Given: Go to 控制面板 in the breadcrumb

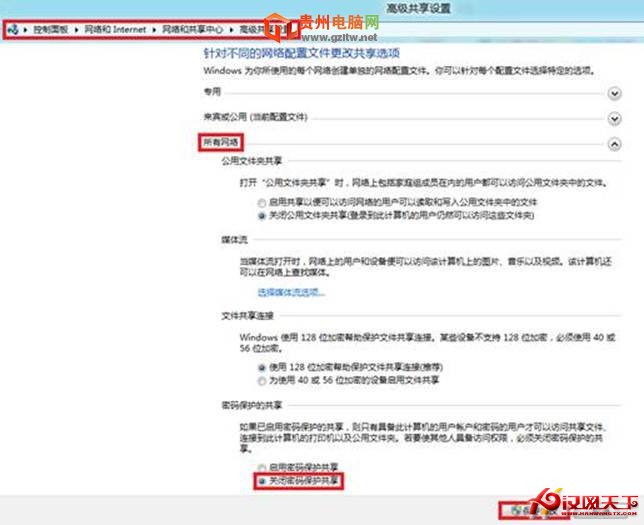Looking at the screenshot, I should [x=43, y=31].
